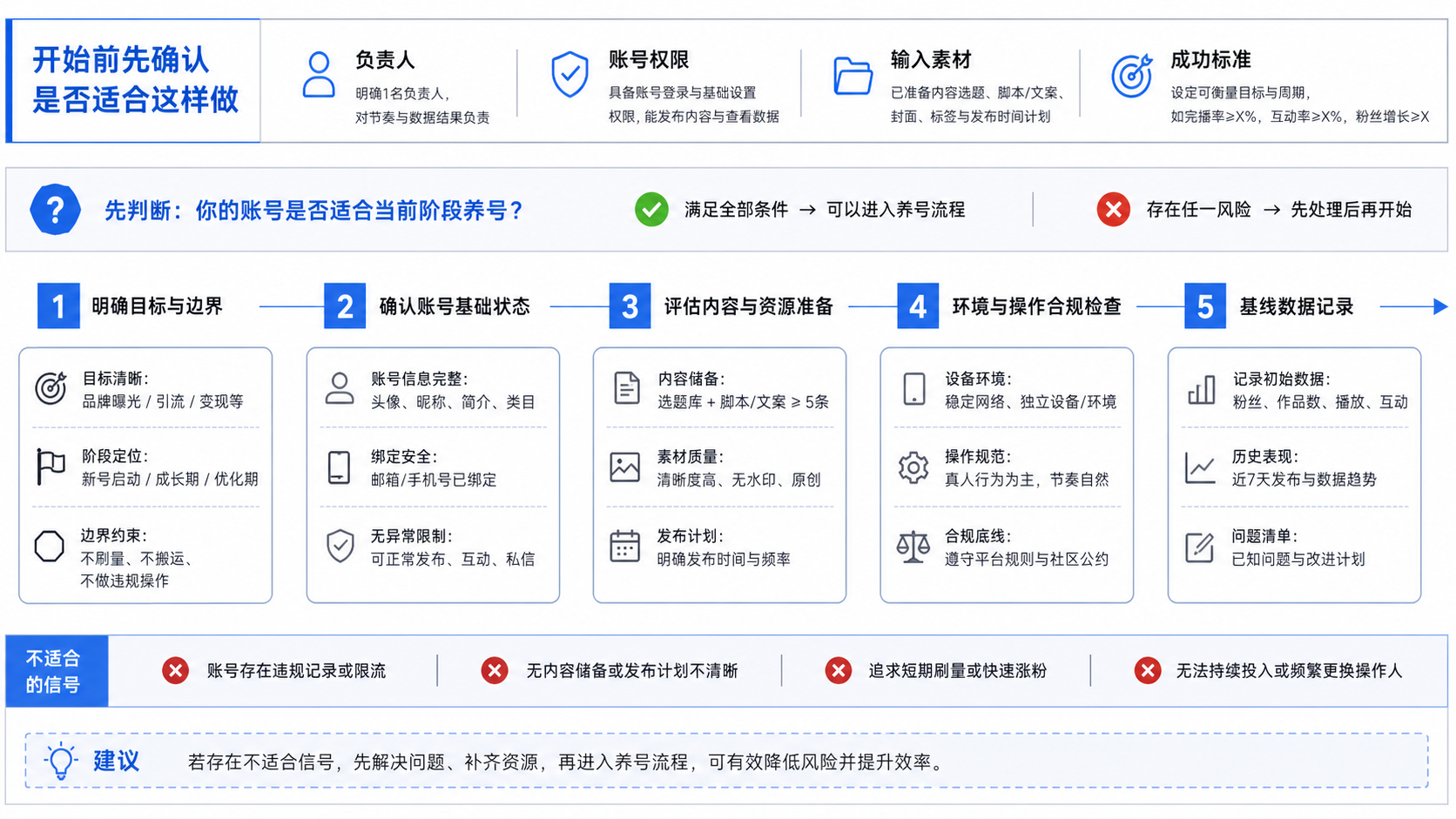Click the text 品牌曝光 / 引流 / 变现等
Image resolution: width=1456 pixels, height=819 pixels.
point(162,401)
